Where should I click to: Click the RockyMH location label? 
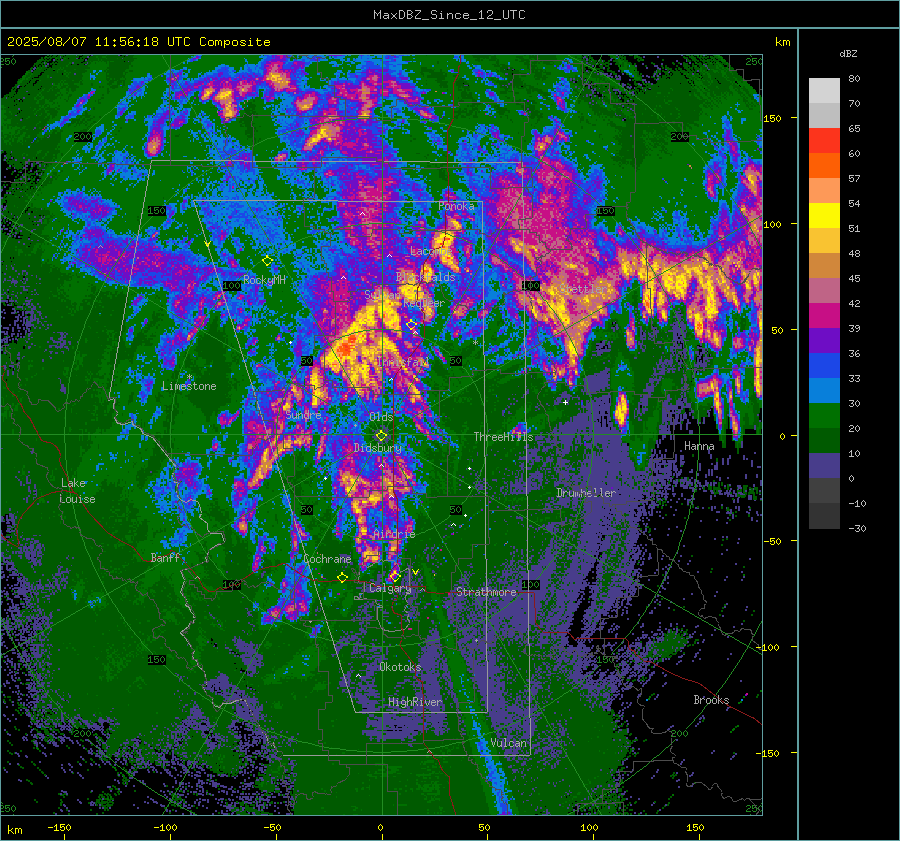point(264,280)
